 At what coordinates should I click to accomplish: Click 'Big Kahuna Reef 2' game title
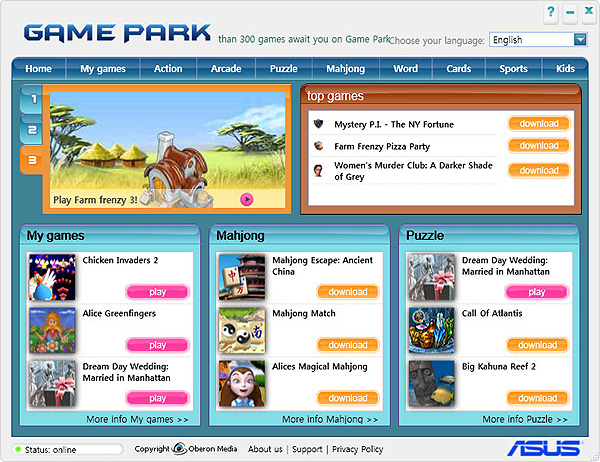pyautogui.click(x=499, y=367)
